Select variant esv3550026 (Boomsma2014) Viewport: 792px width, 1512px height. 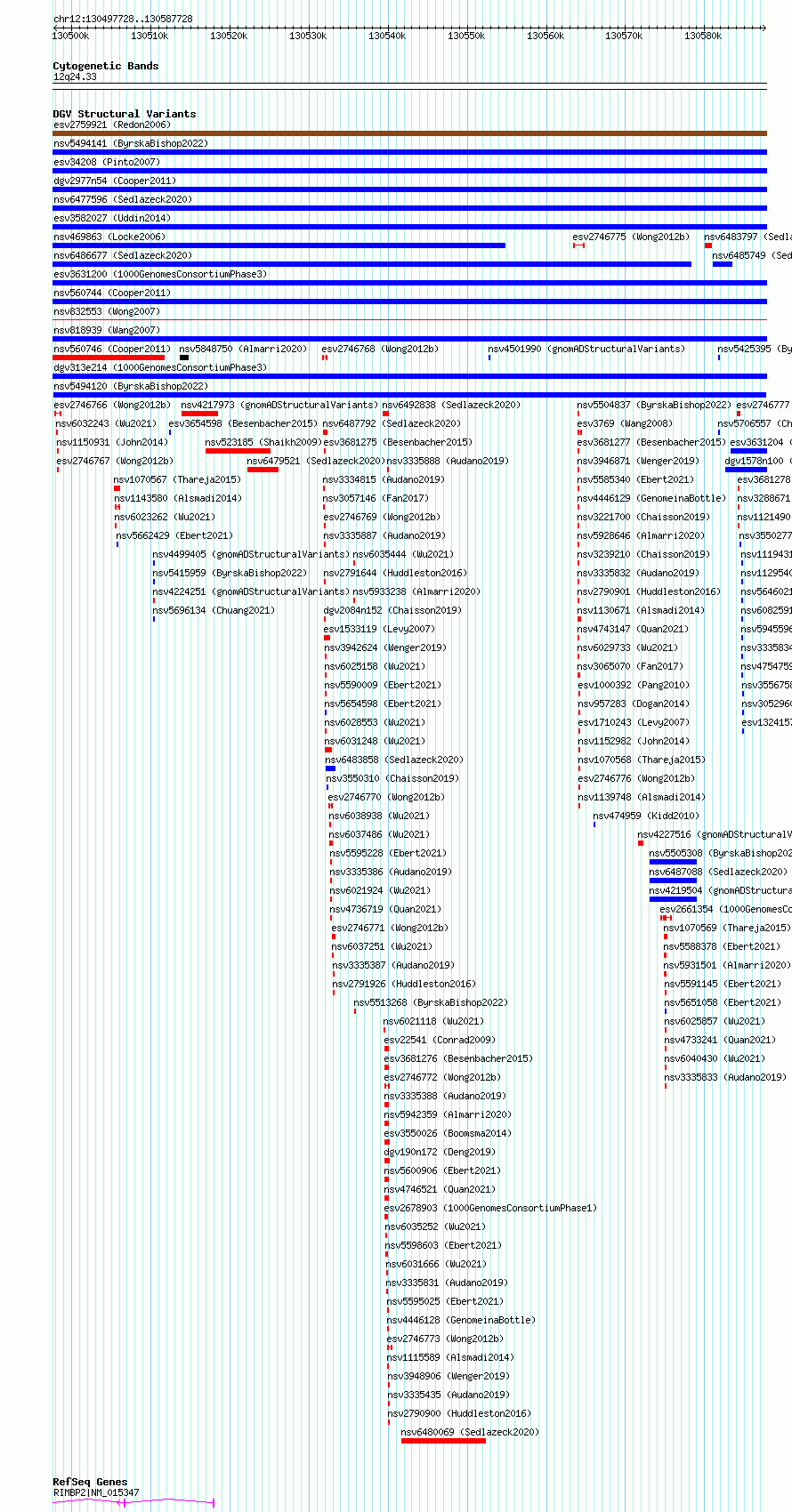448,1133
